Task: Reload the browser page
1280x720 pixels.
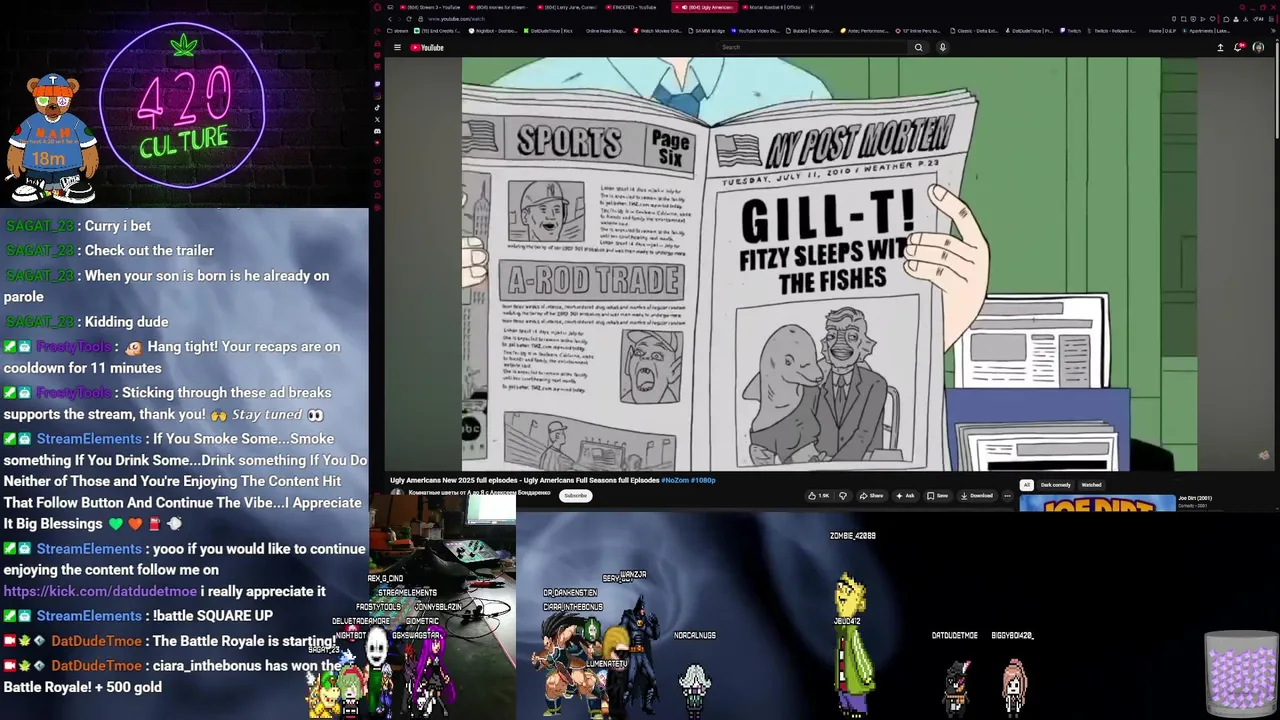Action: pyautogui.click(x=408, y=19)
